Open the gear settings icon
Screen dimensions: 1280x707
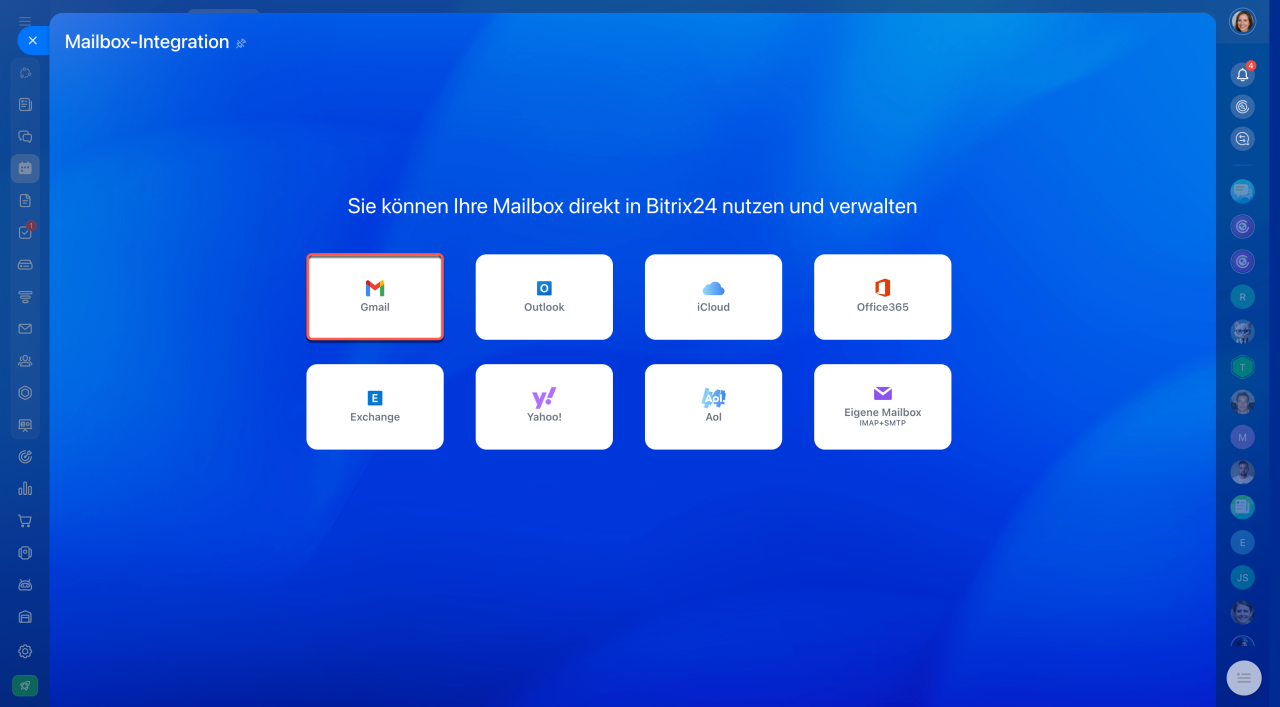pyautogui.click(x=25, y=651)
